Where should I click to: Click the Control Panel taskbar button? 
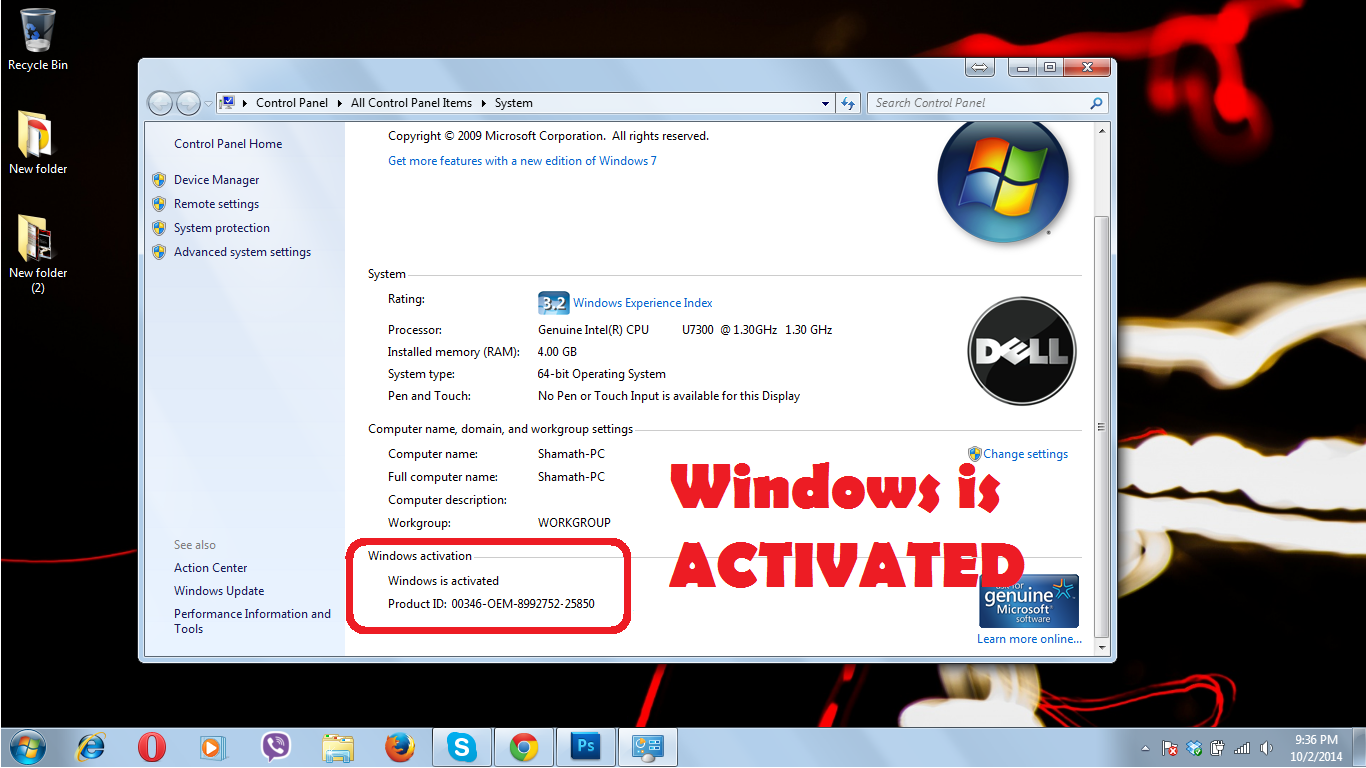pos(648,747)
